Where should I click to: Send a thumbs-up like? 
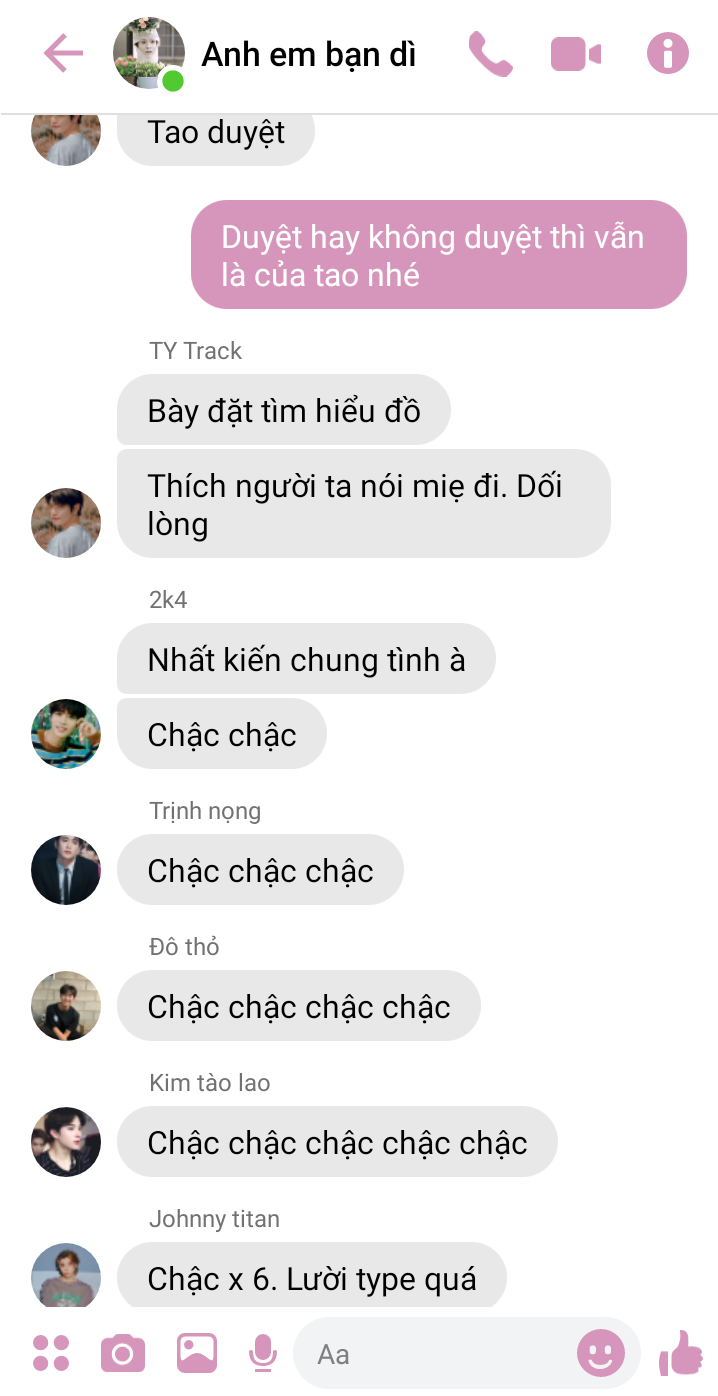(x=681, y=1353)
